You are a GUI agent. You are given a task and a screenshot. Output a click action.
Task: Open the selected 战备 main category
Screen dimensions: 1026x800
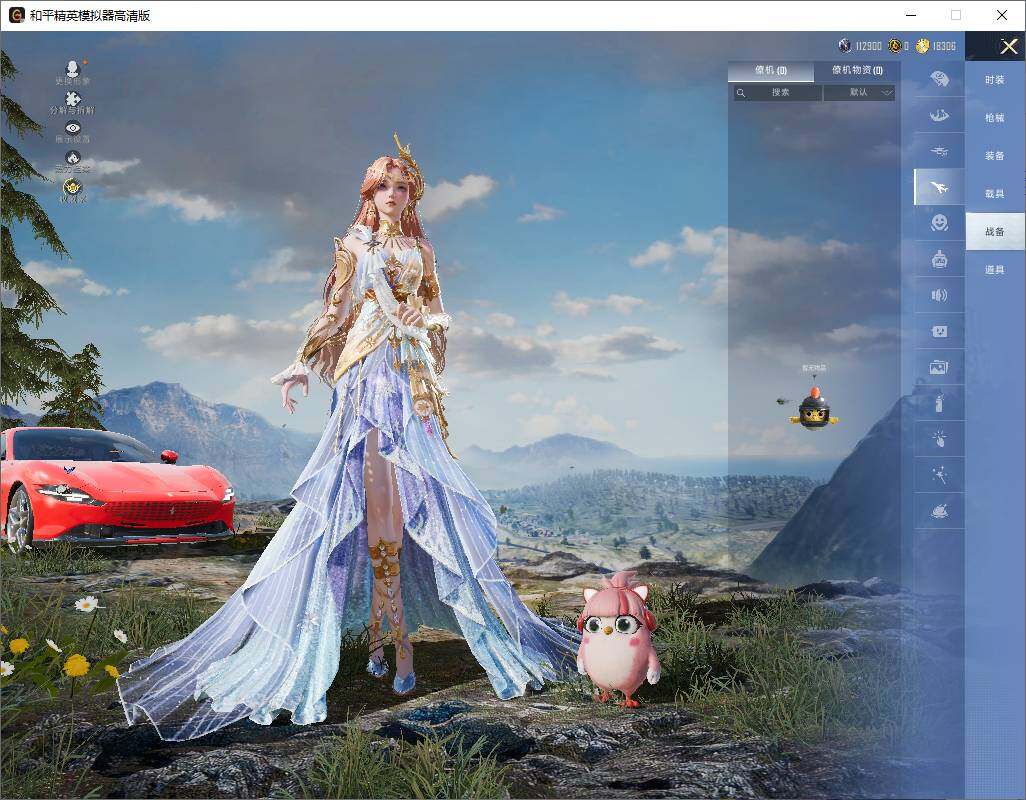(995, 232)
